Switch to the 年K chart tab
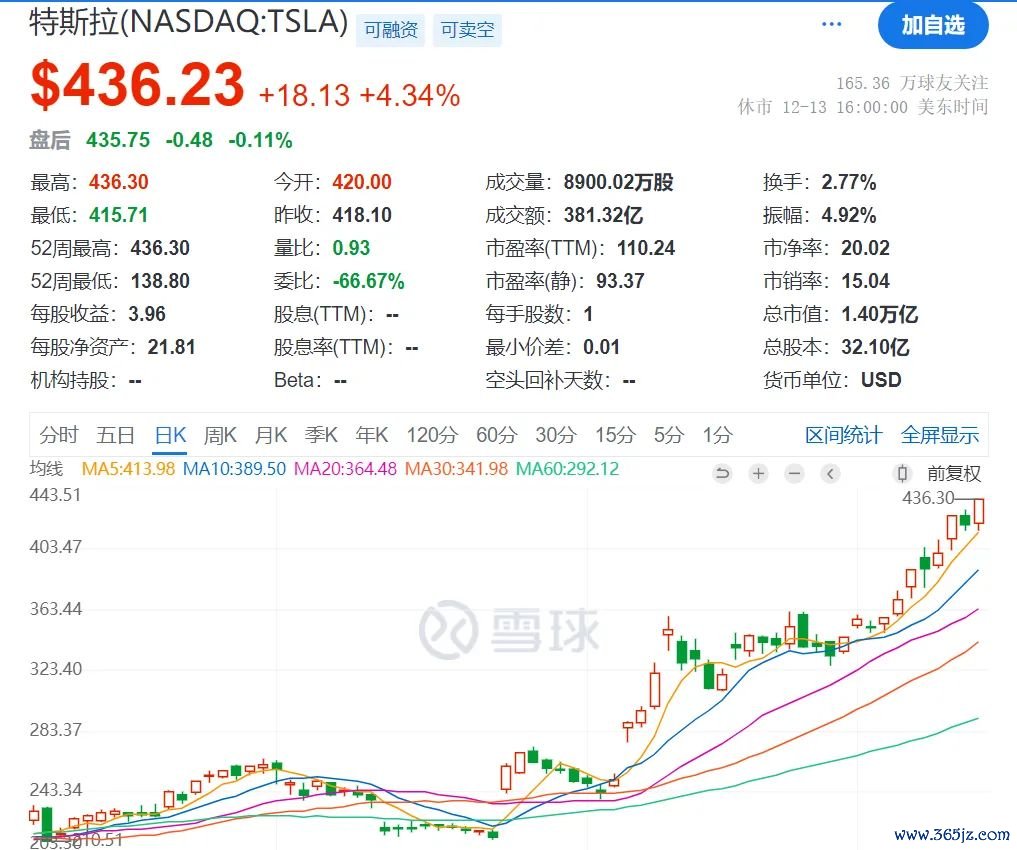The image size is (1017, 850). tap(372, 435)
